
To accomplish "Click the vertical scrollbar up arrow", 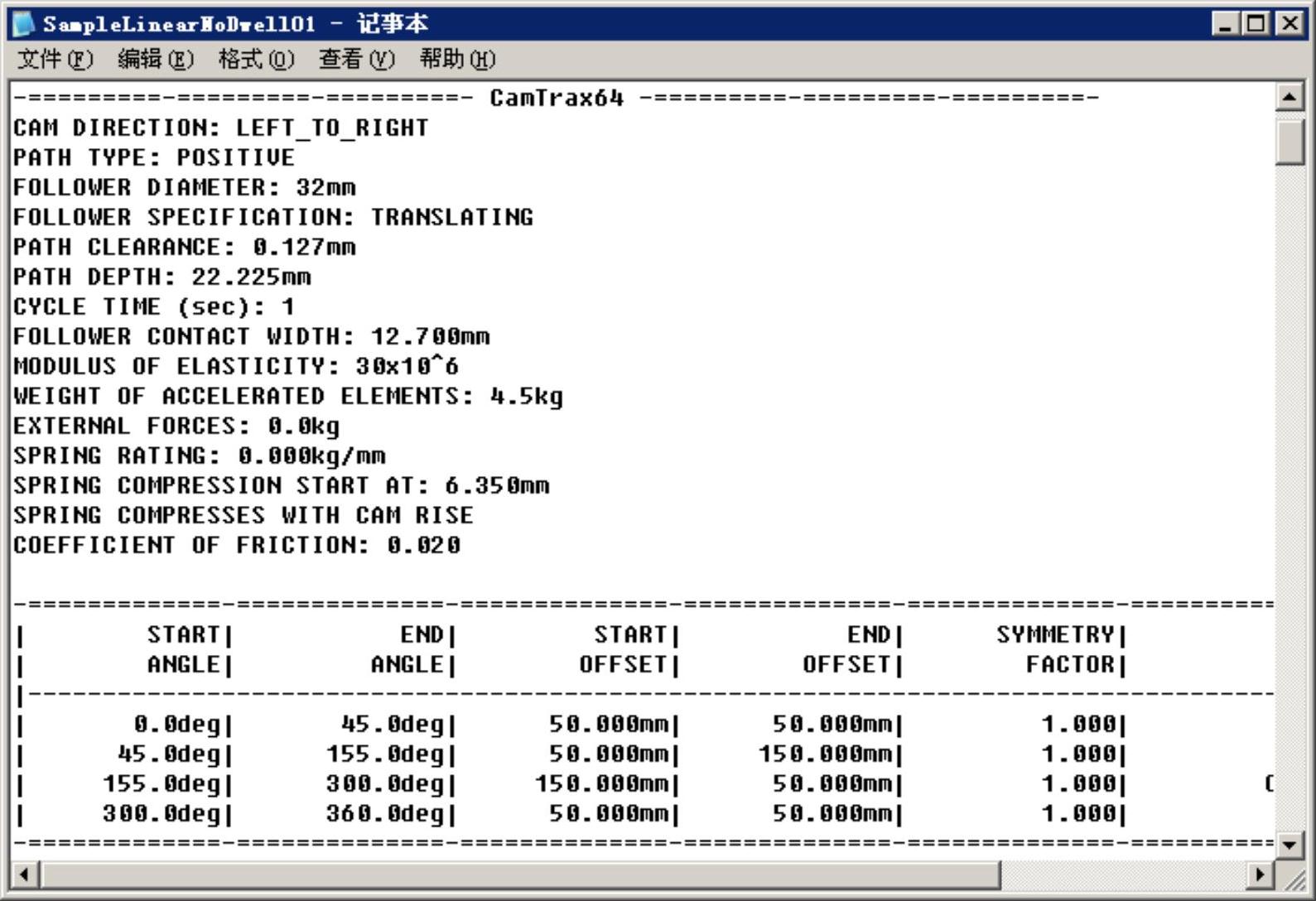I will 1289,98.
